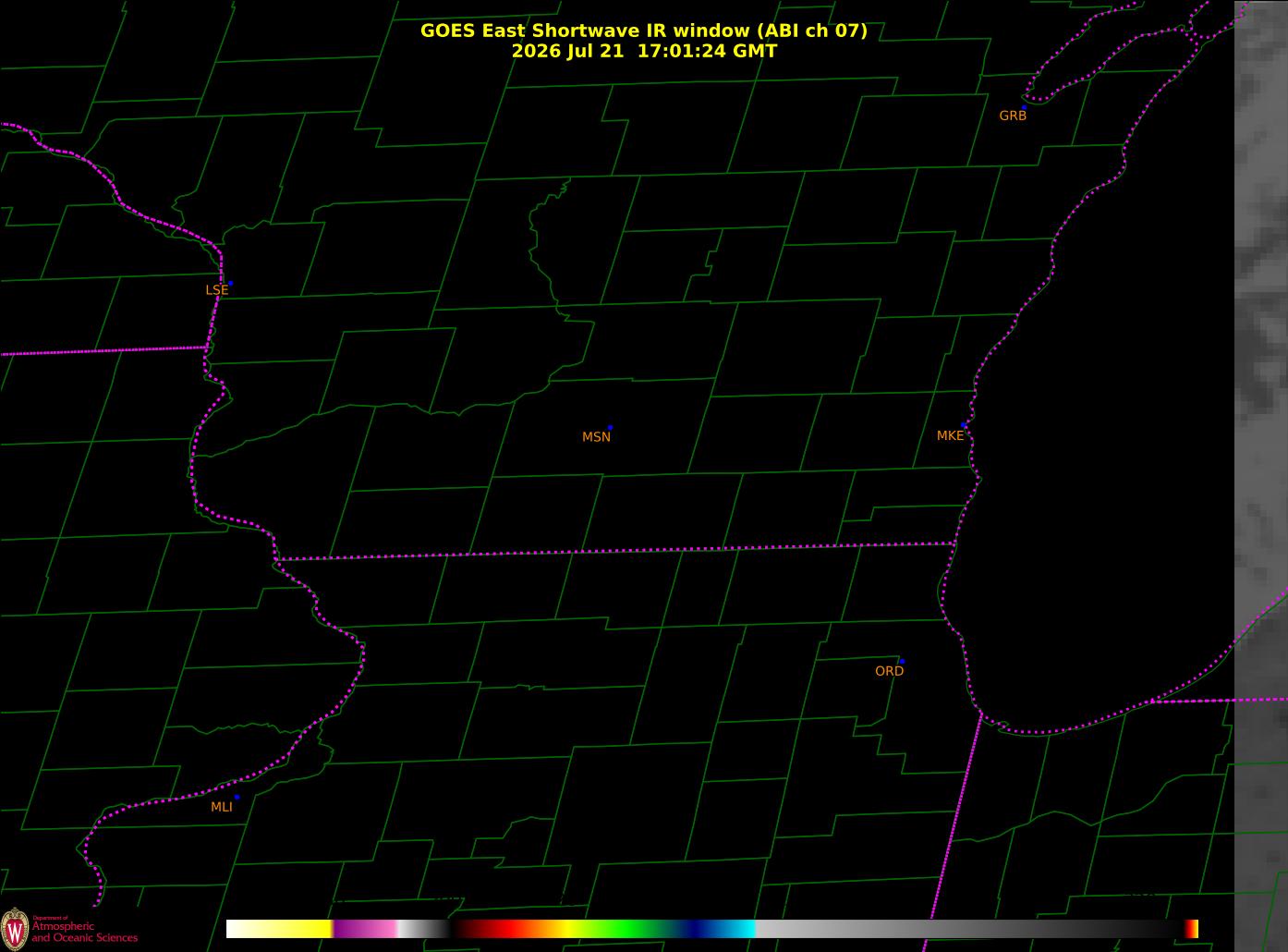The width and height of the screenshot is (1288, 952).
Task: Click the MLI station label
Action: (x=222, y=807)
